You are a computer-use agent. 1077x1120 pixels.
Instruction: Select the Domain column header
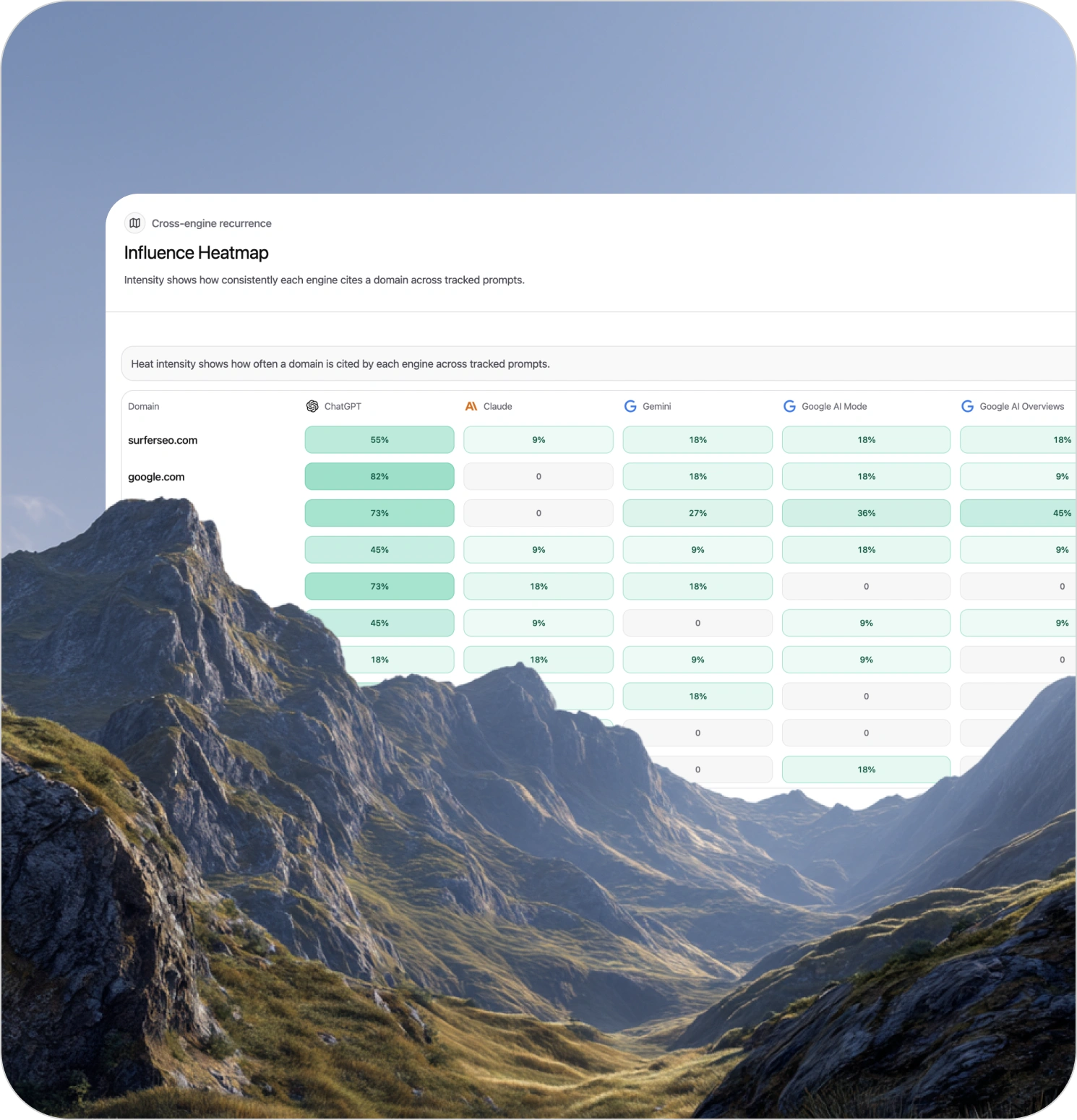tap(144, 406)
